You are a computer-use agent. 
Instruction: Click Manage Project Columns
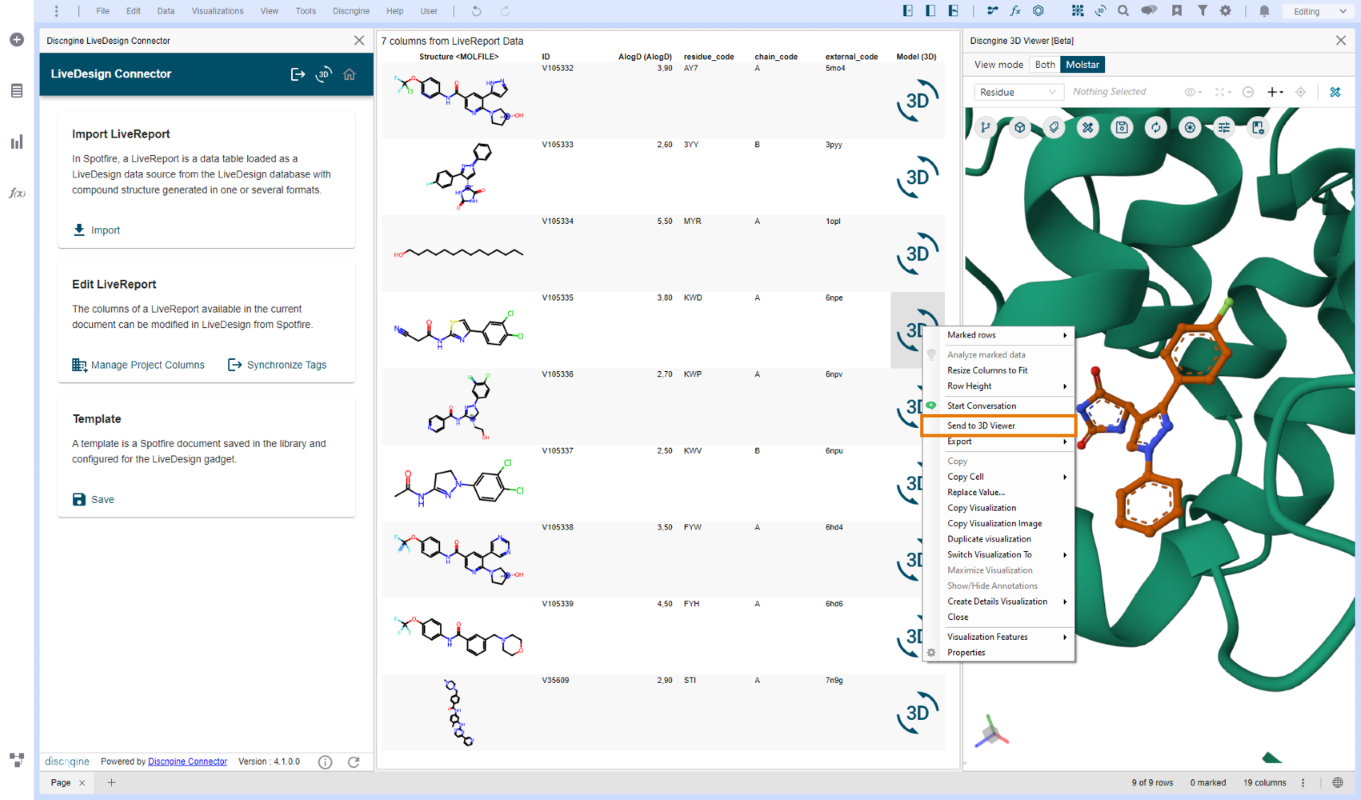138,365
